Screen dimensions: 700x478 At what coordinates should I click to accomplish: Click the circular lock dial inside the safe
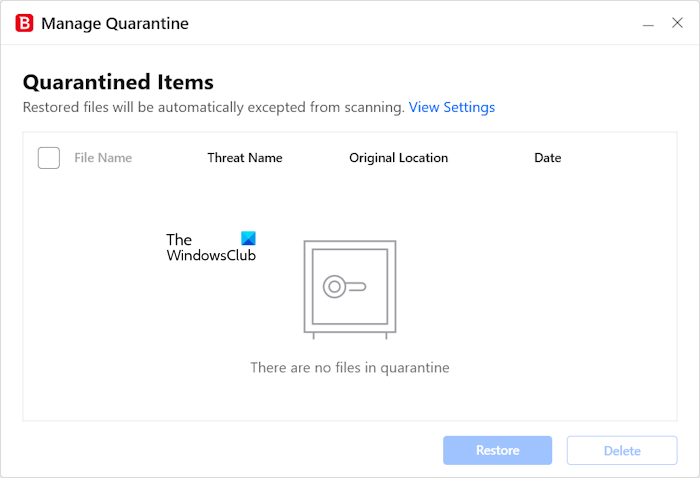[335, 287]
